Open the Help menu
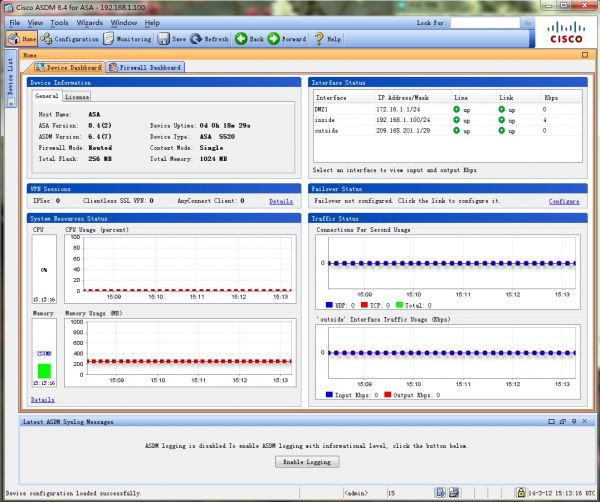 [152, 23]
